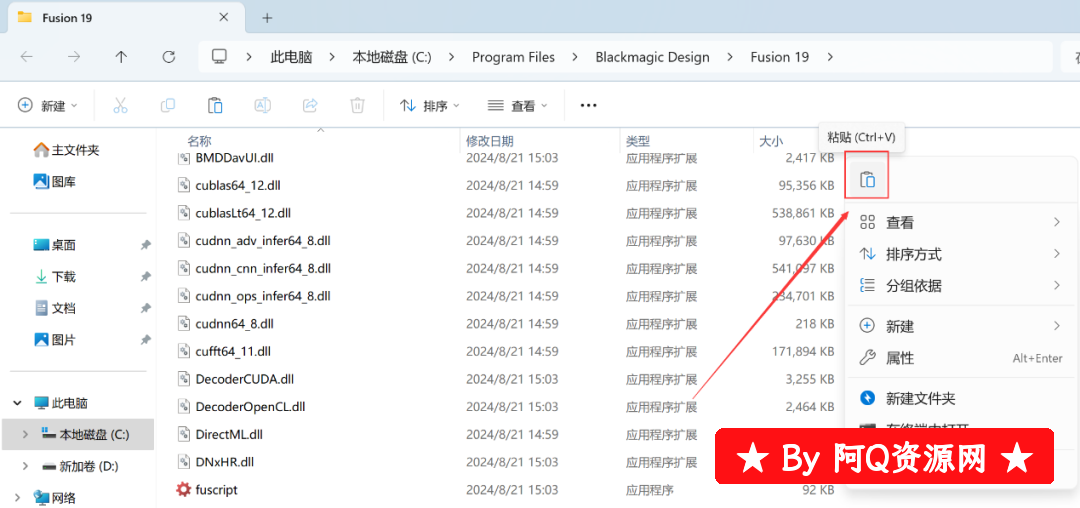Sort by the 名称 column header
The width and height of the screenshot is (1080, 508).
pyautogui.click(x=199, y=141)
